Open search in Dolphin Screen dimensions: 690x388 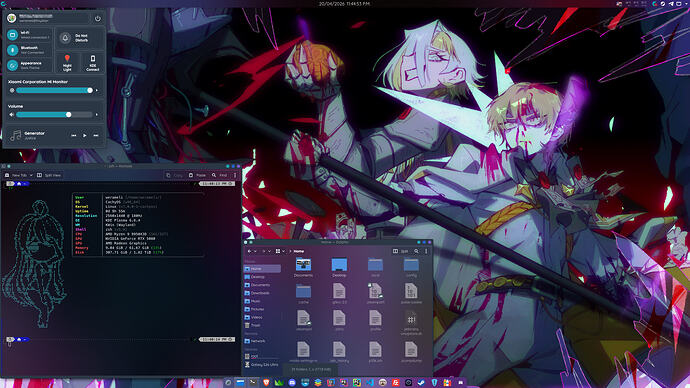coord(416,251)
